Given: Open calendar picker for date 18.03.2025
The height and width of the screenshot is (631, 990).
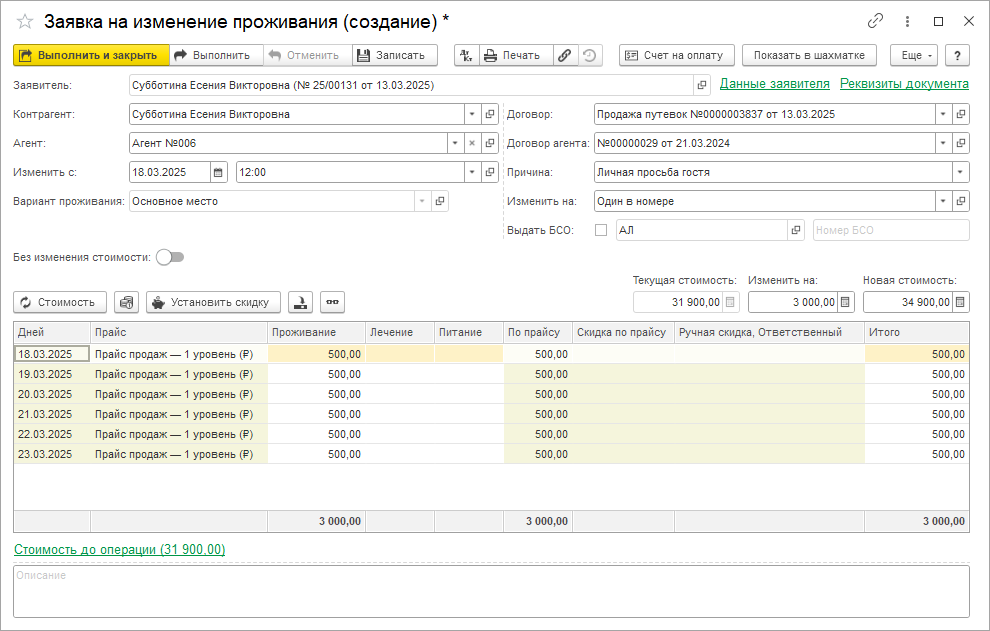Looking at the screenshot, I should [219, 172].
